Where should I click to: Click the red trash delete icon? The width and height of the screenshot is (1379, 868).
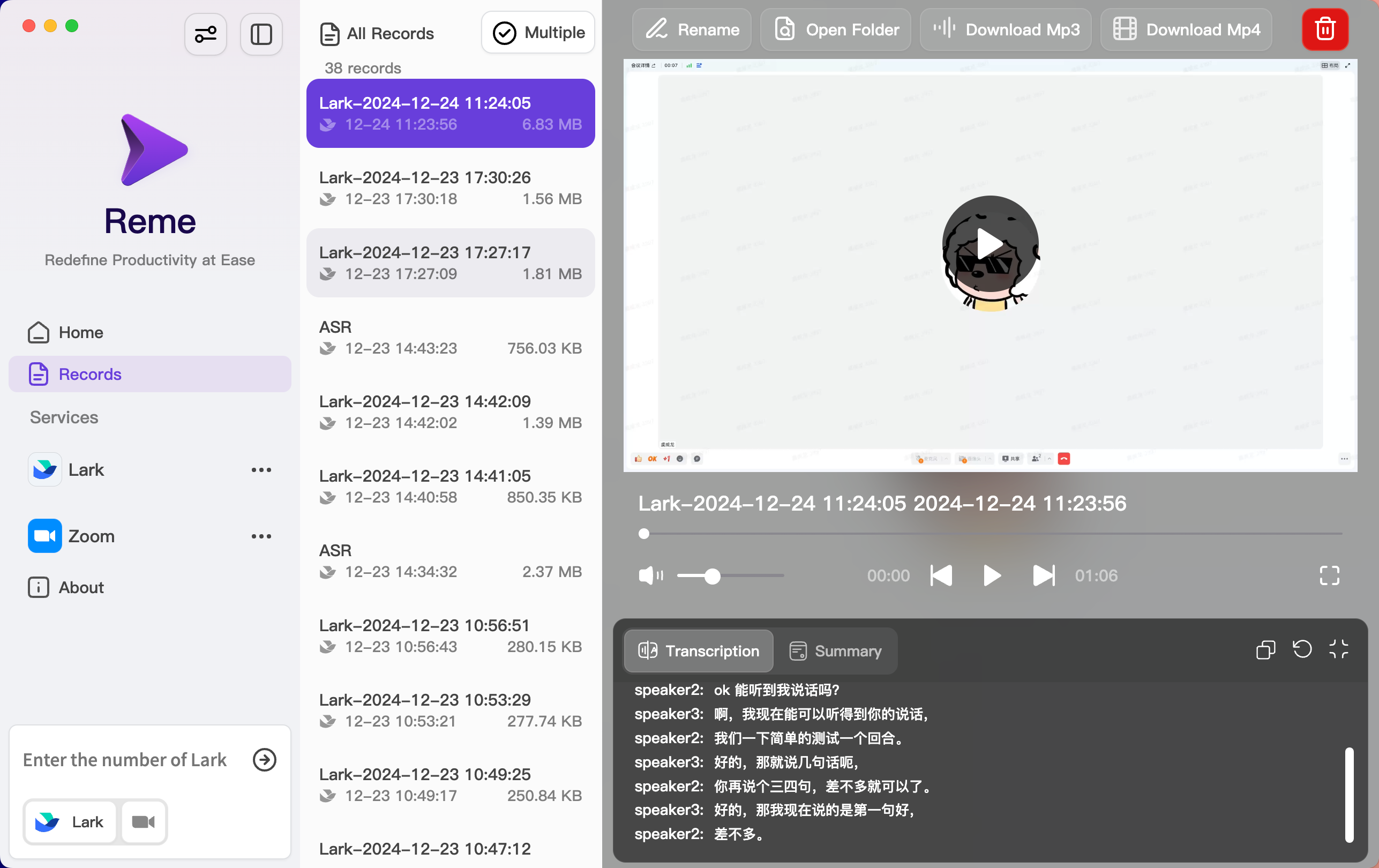click(x=1324, y=29)
